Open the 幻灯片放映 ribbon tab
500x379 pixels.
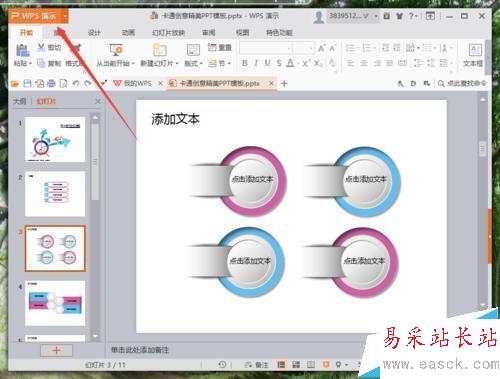coord(168,33)
